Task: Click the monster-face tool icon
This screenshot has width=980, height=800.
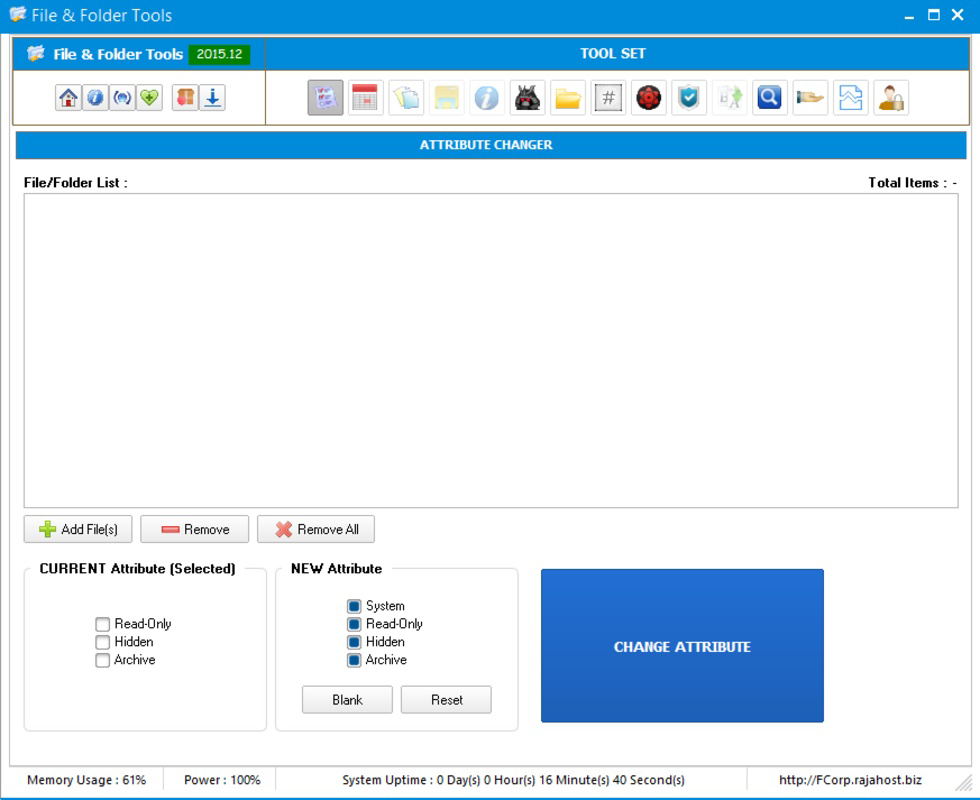Action: click(x=527, y=97)
